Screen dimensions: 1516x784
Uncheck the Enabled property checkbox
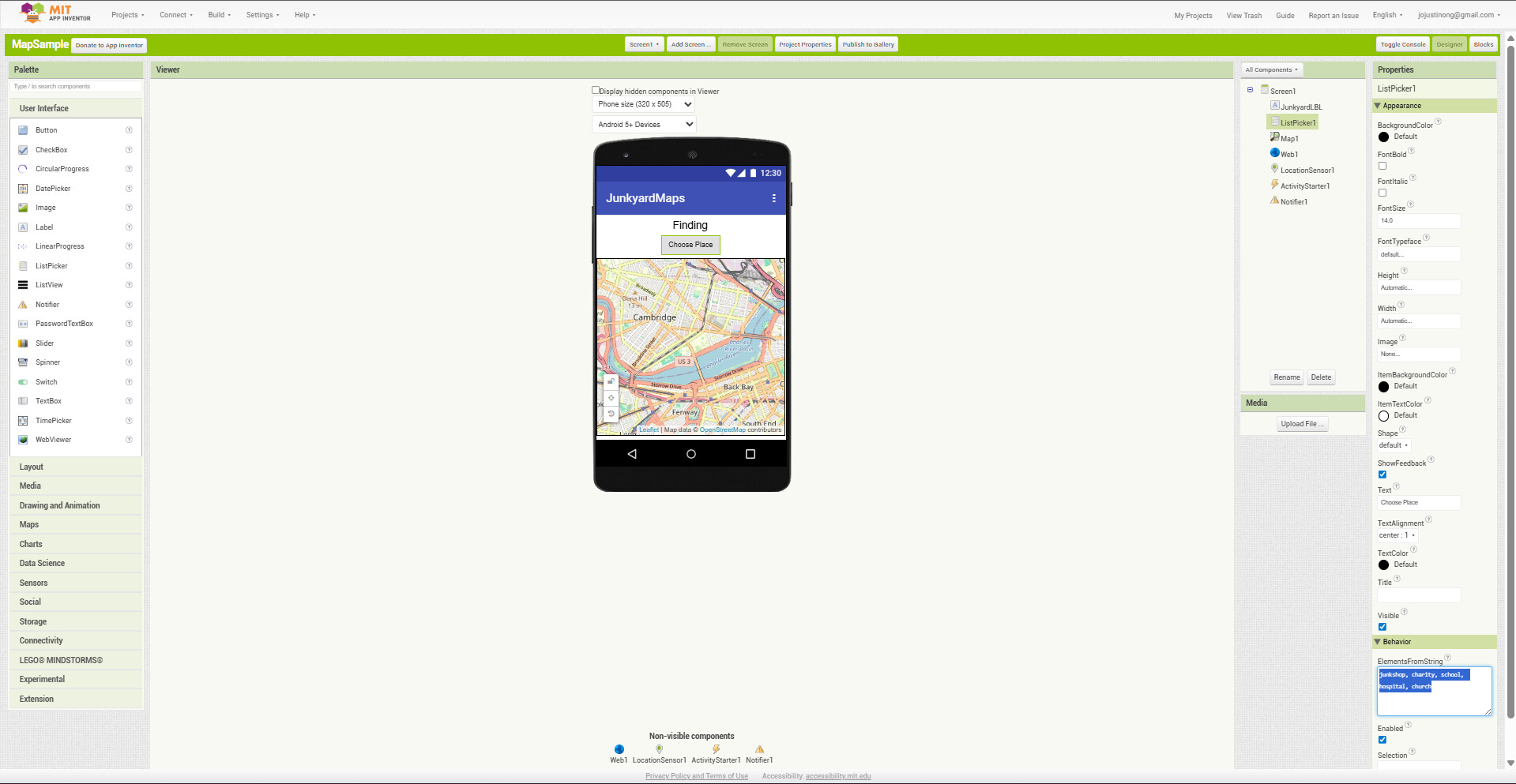click(1382, 740)
